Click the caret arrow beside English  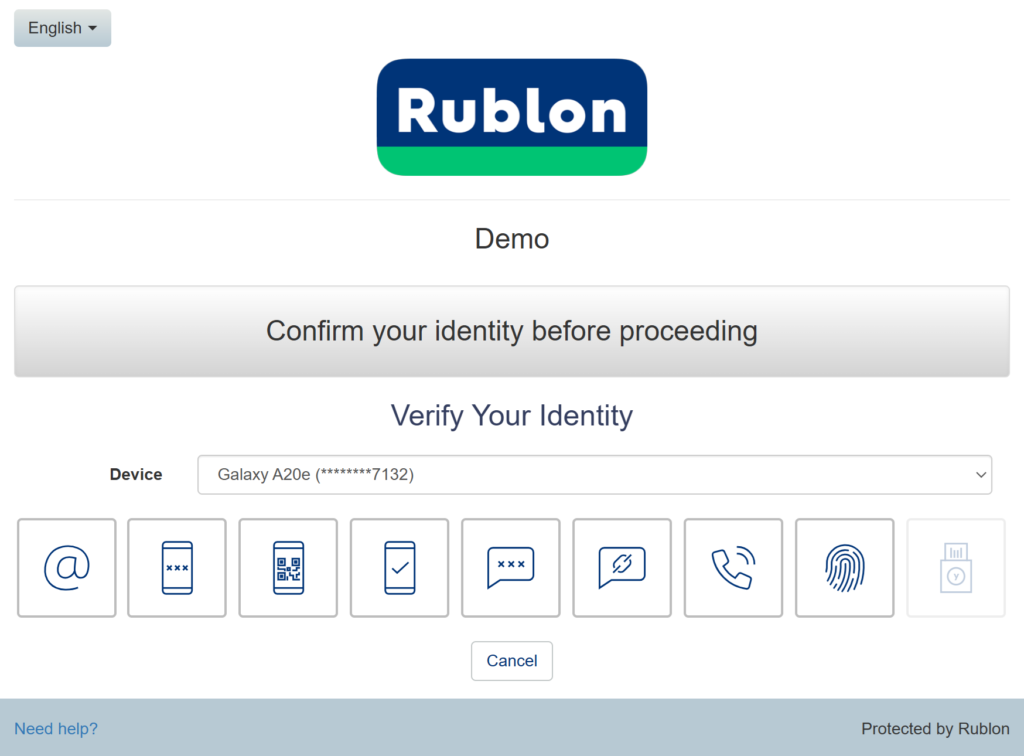pyautogui.click(x=93, y=28)
